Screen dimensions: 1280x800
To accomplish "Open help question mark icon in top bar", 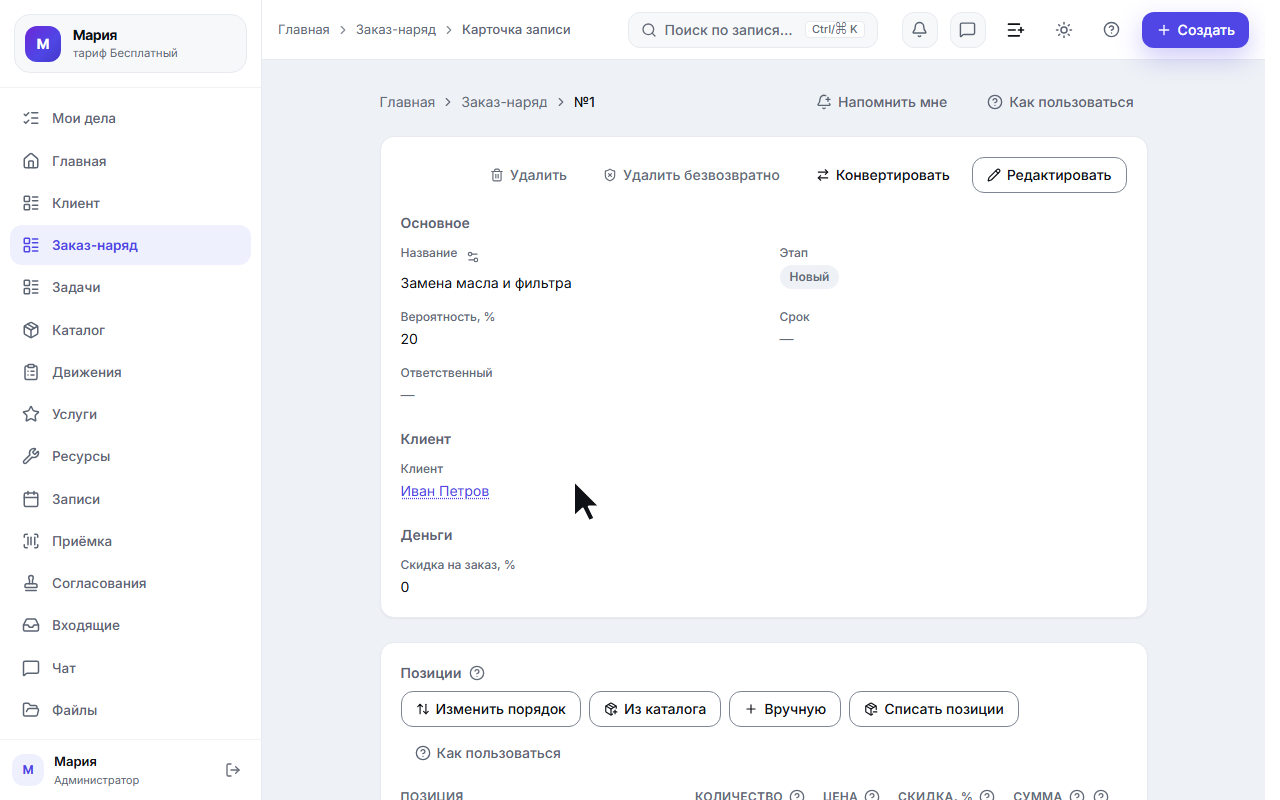I will (x=1111, y=30).
